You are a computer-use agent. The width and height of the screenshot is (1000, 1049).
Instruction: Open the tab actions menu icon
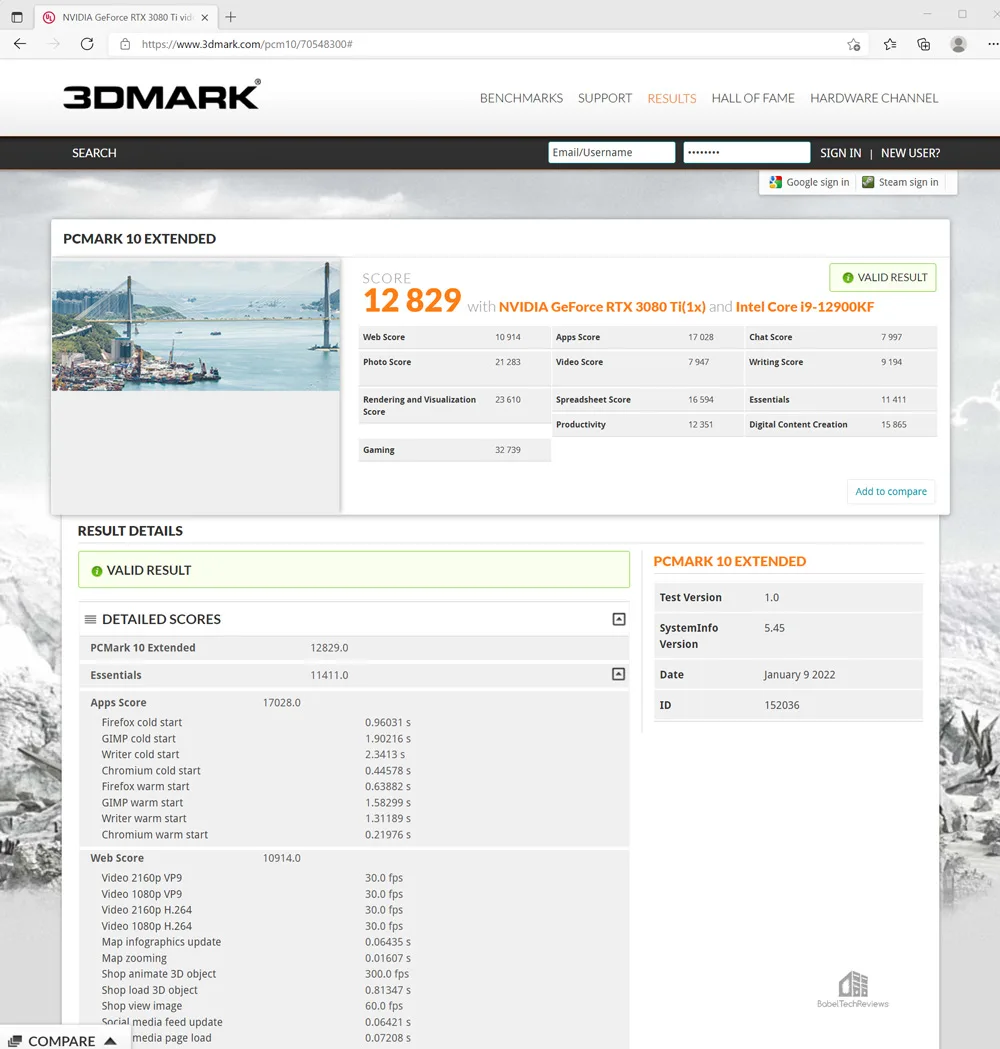(17, 17)
